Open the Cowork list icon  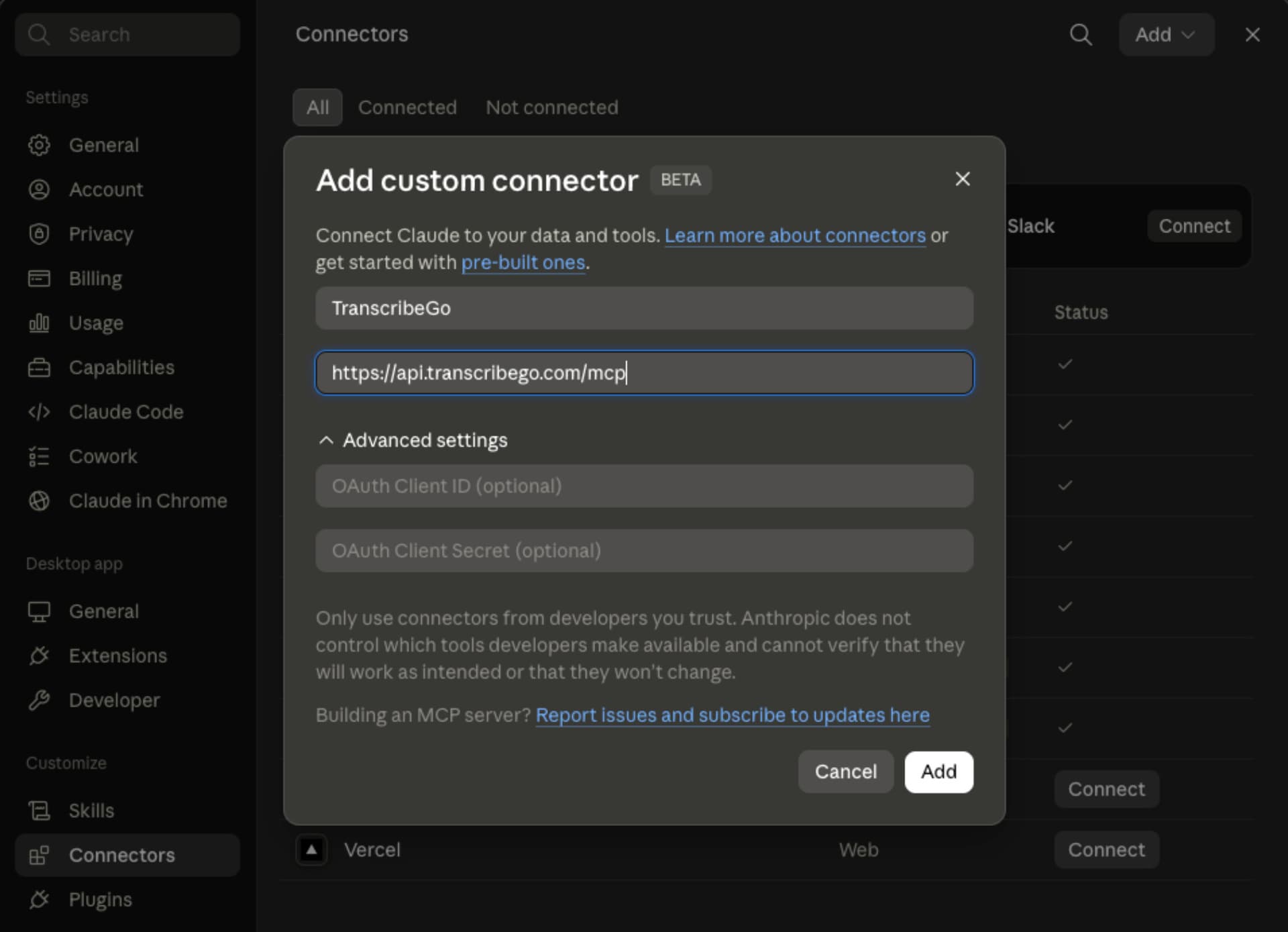tap(39, 456)
